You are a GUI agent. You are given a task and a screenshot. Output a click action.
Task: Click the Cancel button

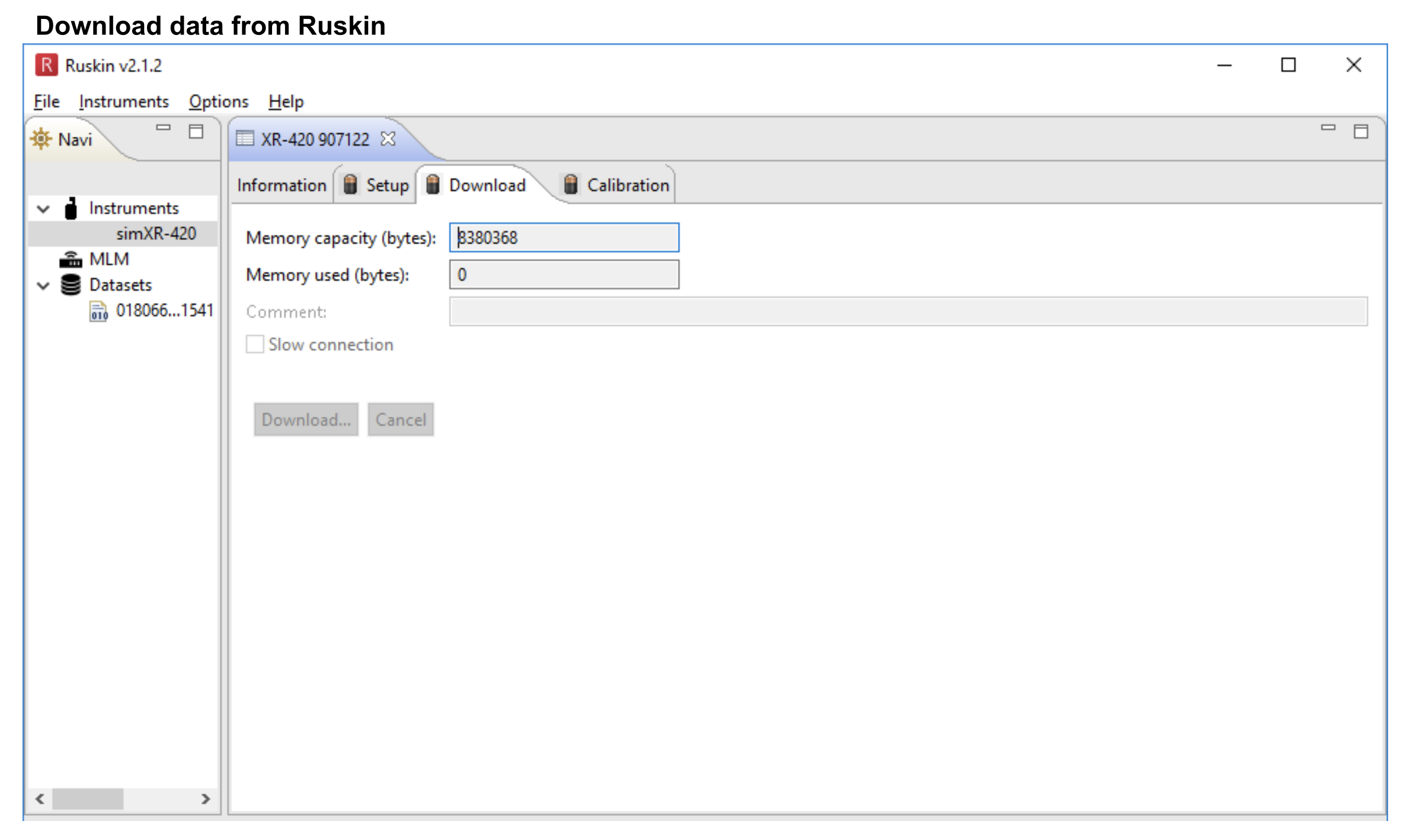pyautogui.click(x=401, y=419)
